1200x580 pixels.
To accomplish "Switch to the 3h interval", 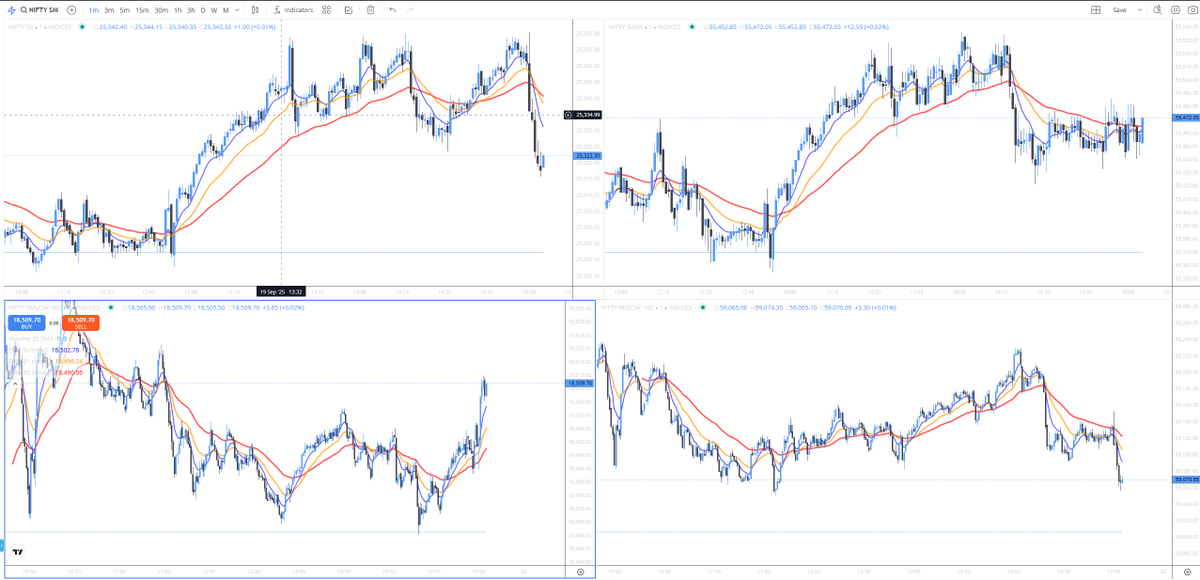I will pyautogui.click(x=191, y=10).
